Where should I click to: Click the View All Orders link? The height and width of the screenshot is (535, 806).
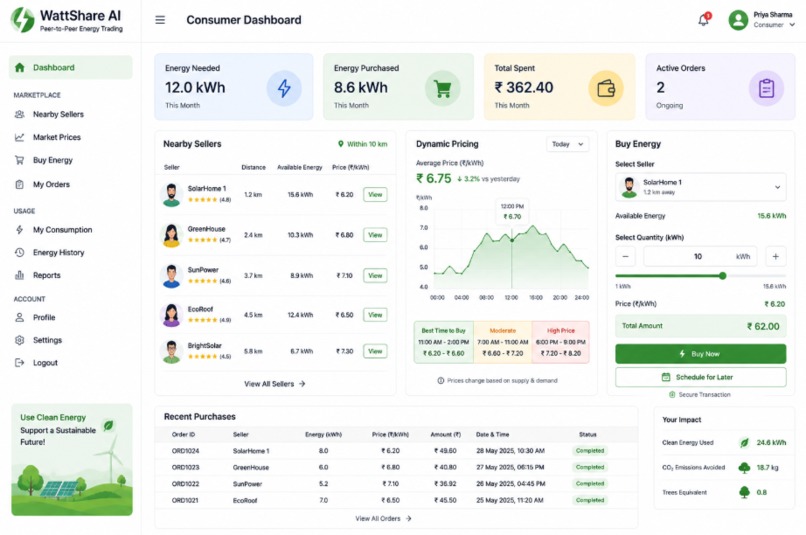point(383,519)
